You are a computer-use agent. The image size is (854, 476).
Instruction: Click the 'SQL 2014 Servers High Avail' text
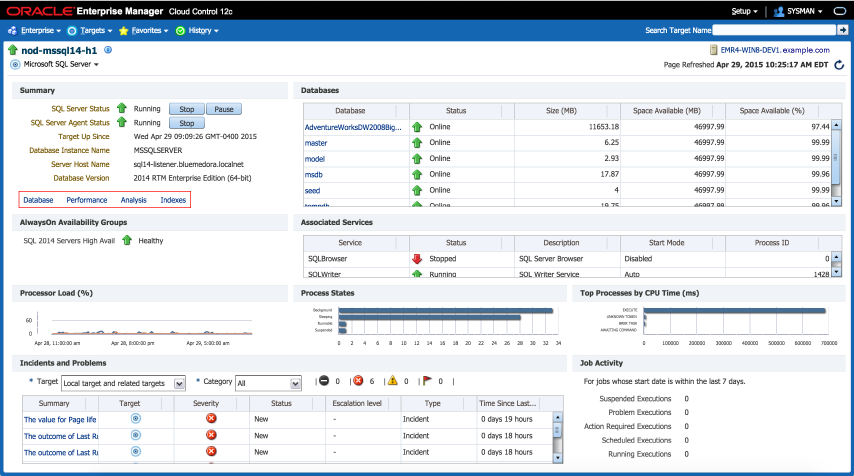click(69, 241)
